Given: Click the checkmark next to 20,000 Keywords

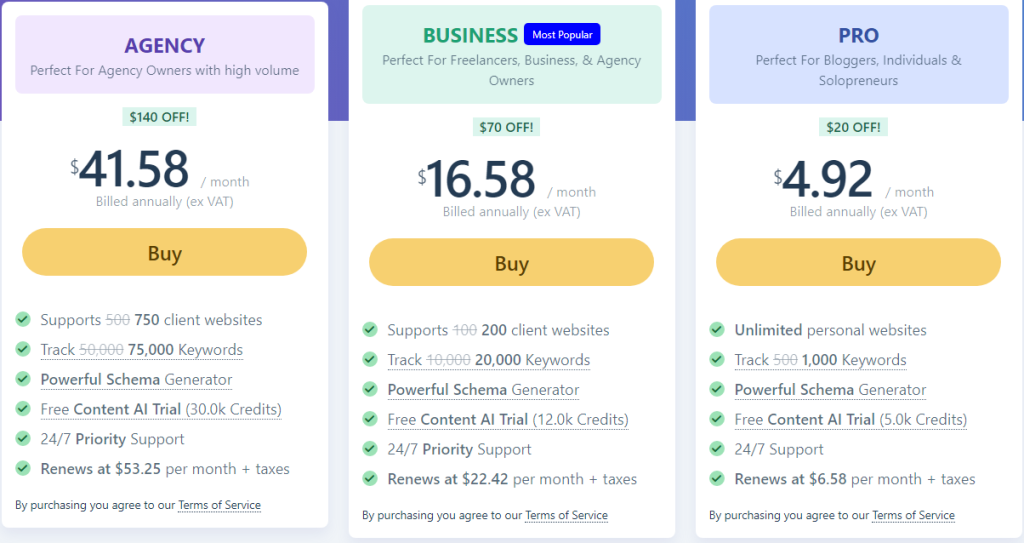Looking at the screenshot, I should pos(370,360).
